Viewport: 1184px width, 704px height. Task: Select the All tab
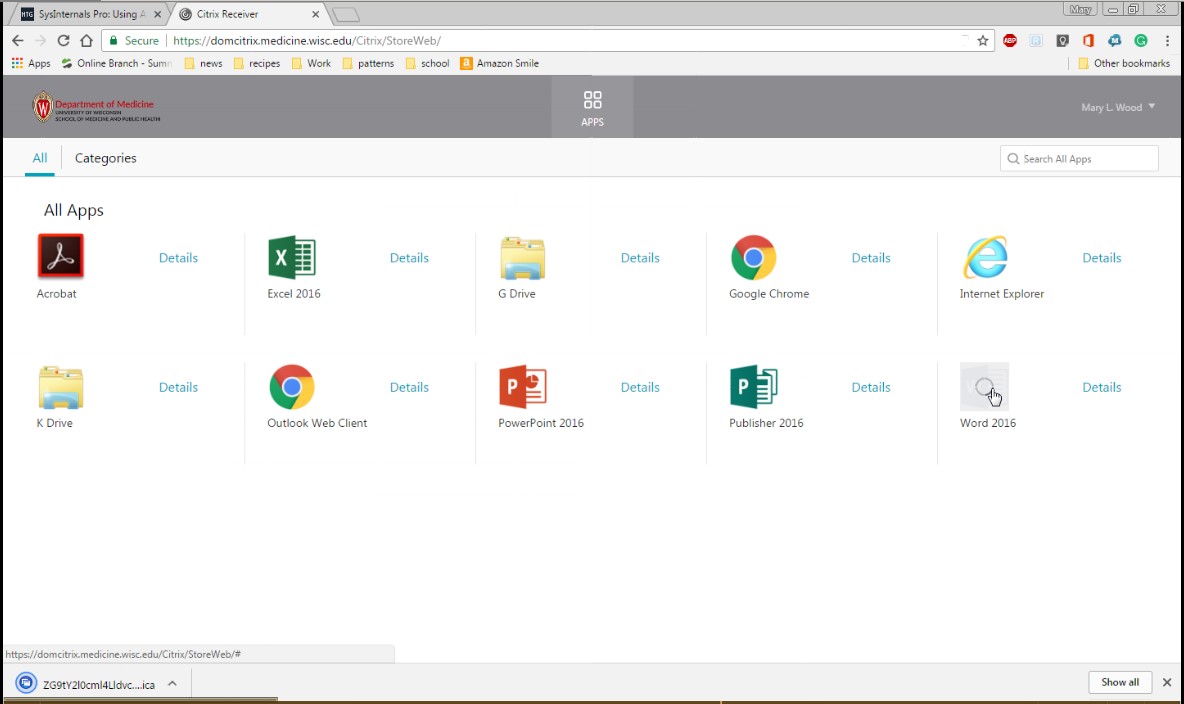click(x=39, y=158)
